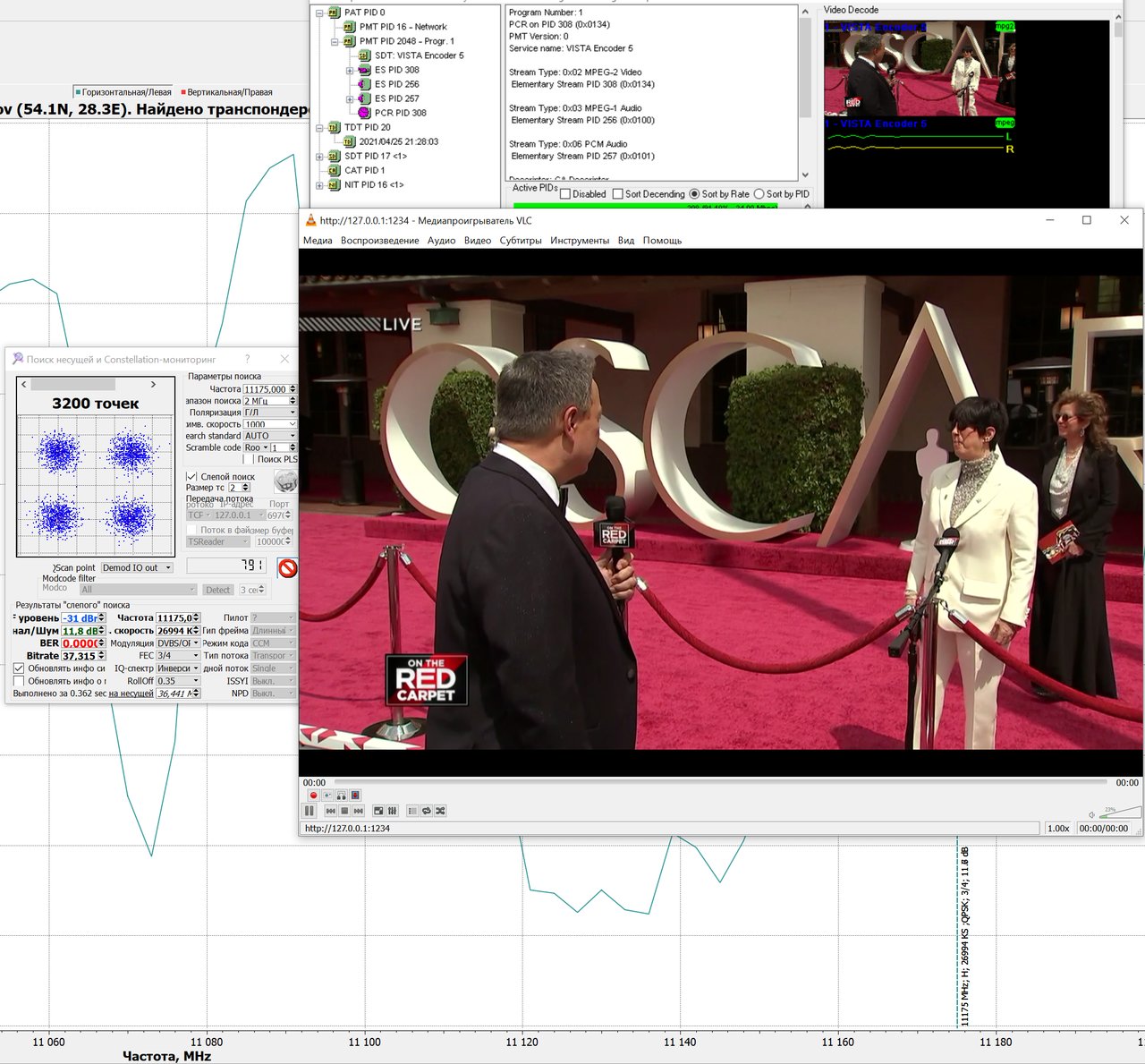Show the VLC playlist
This screenshot has width=1145, height=1064.
click(412, 811)
